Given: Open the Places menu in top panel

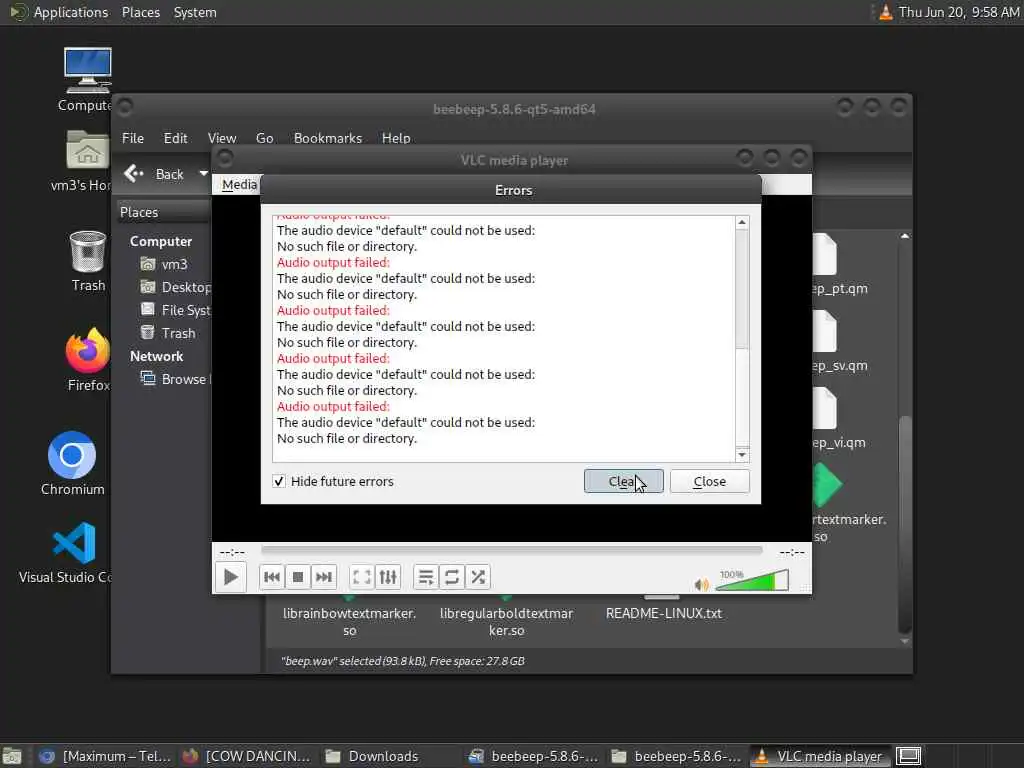Looking at the screenshot, I should [140, 12].
